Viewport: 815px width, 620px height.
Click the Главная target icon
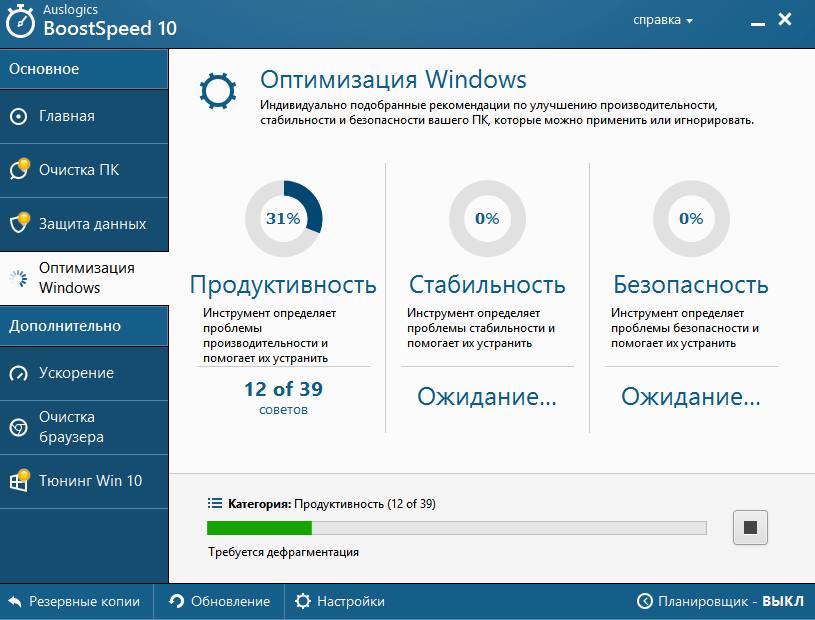tap(19, 116)
